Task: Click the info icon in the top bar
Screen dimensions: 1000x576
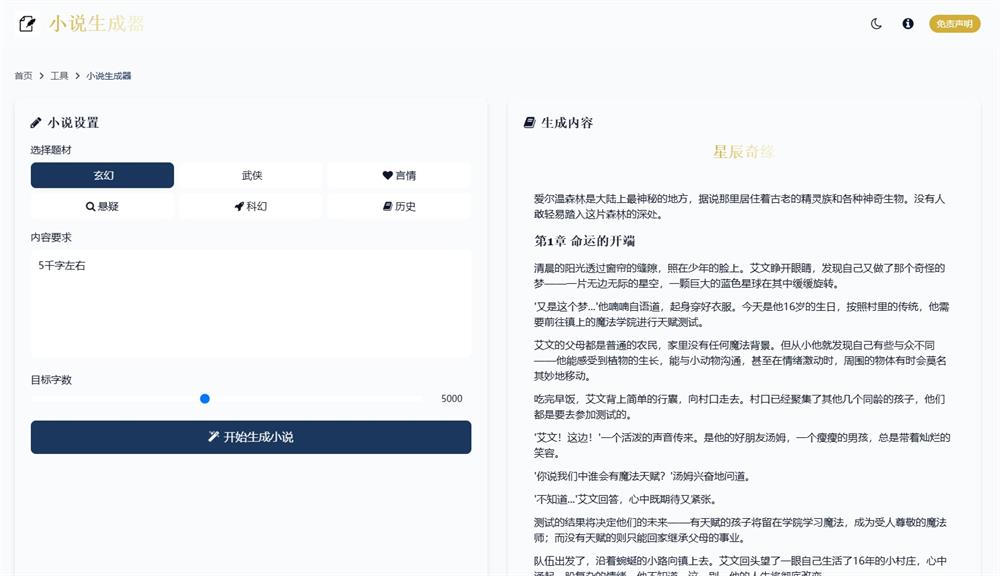Action: pos(907,23)
